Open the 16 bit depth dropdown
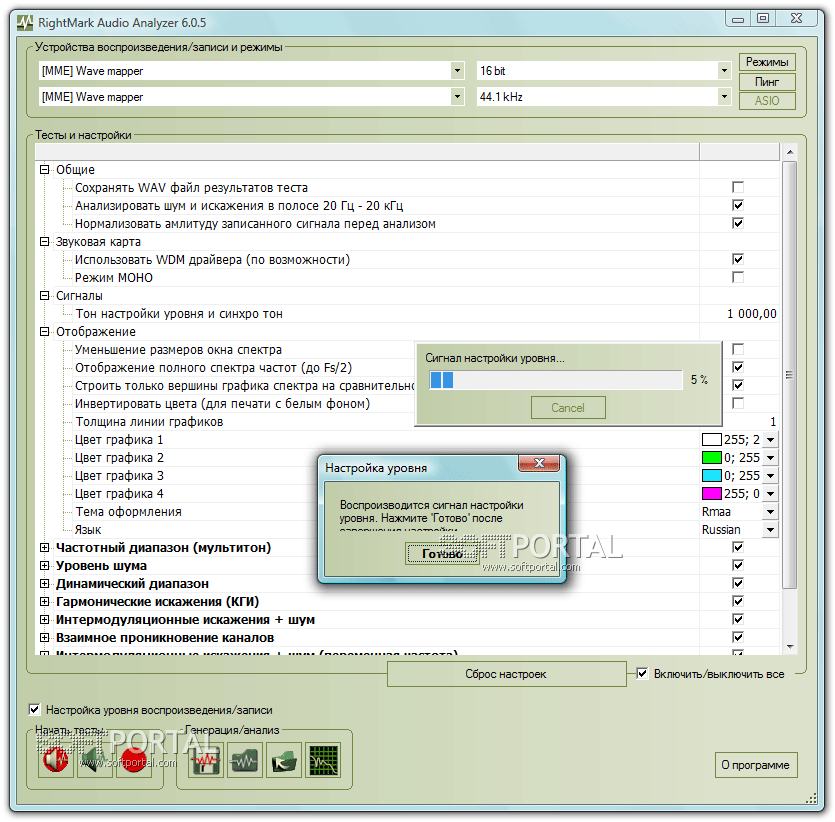 724,71
